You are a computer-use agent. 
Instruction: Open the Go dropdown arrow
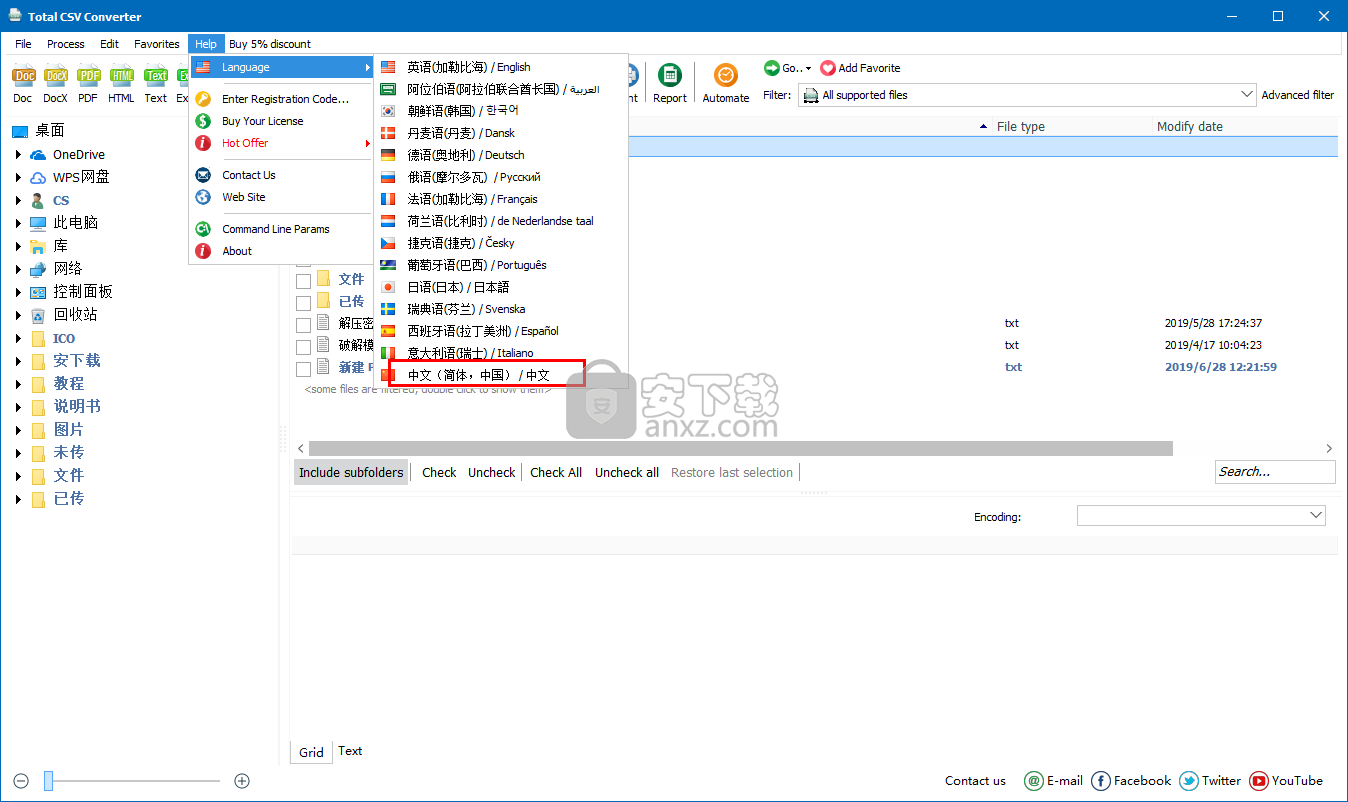point(808,68)
